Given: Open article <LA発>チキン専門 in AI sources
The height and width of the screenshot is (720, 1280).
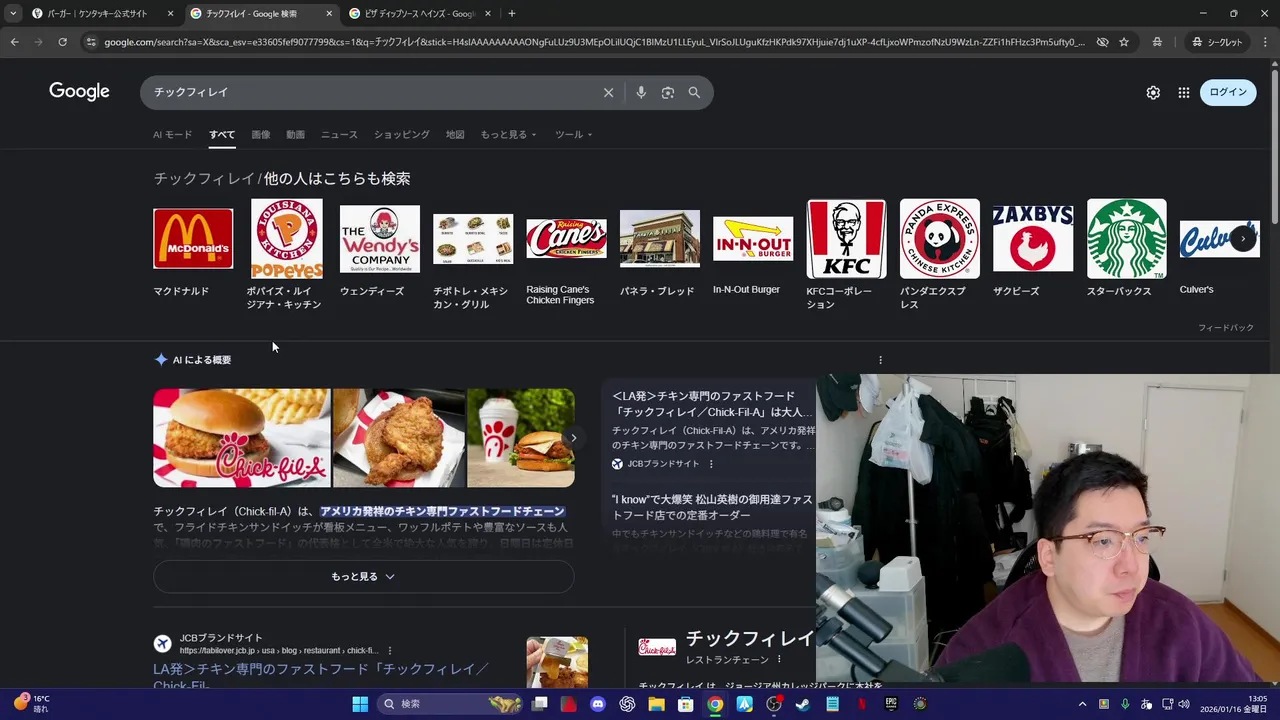Looking at the screenshot, I should [713, 404].
